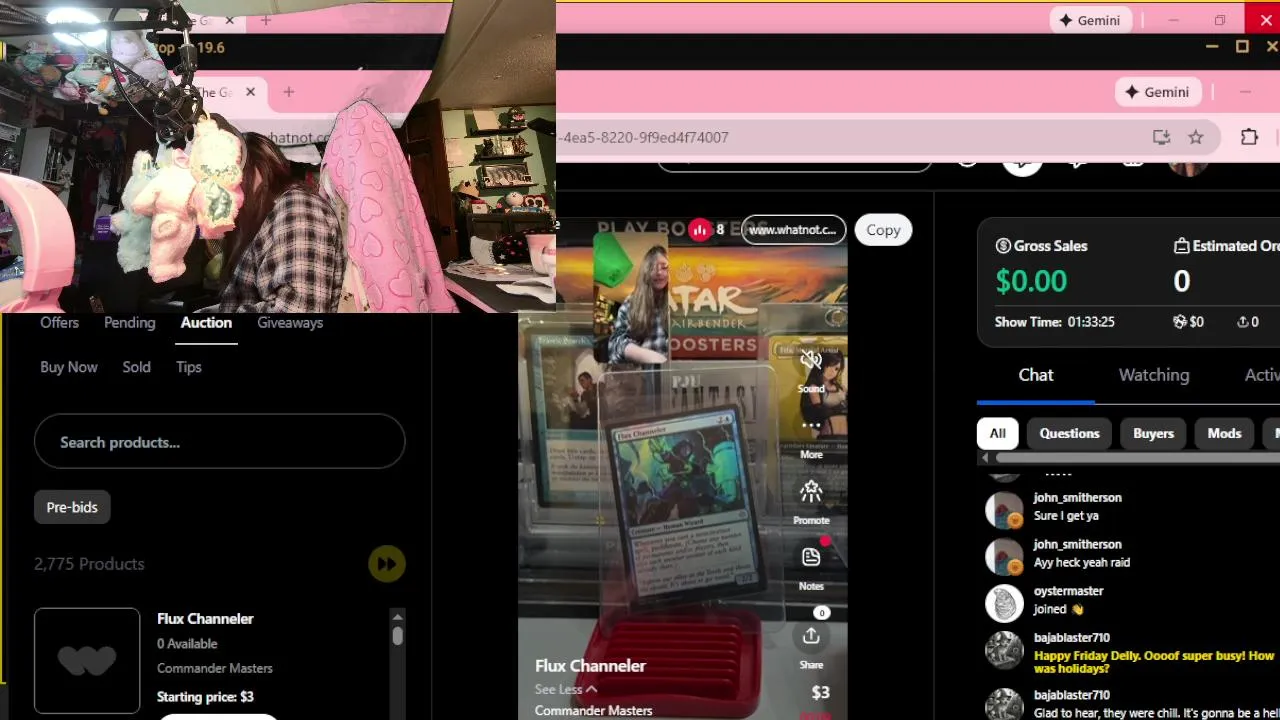Filter chat by Buyers
1280x720 pixels.
pos(1153,433)
